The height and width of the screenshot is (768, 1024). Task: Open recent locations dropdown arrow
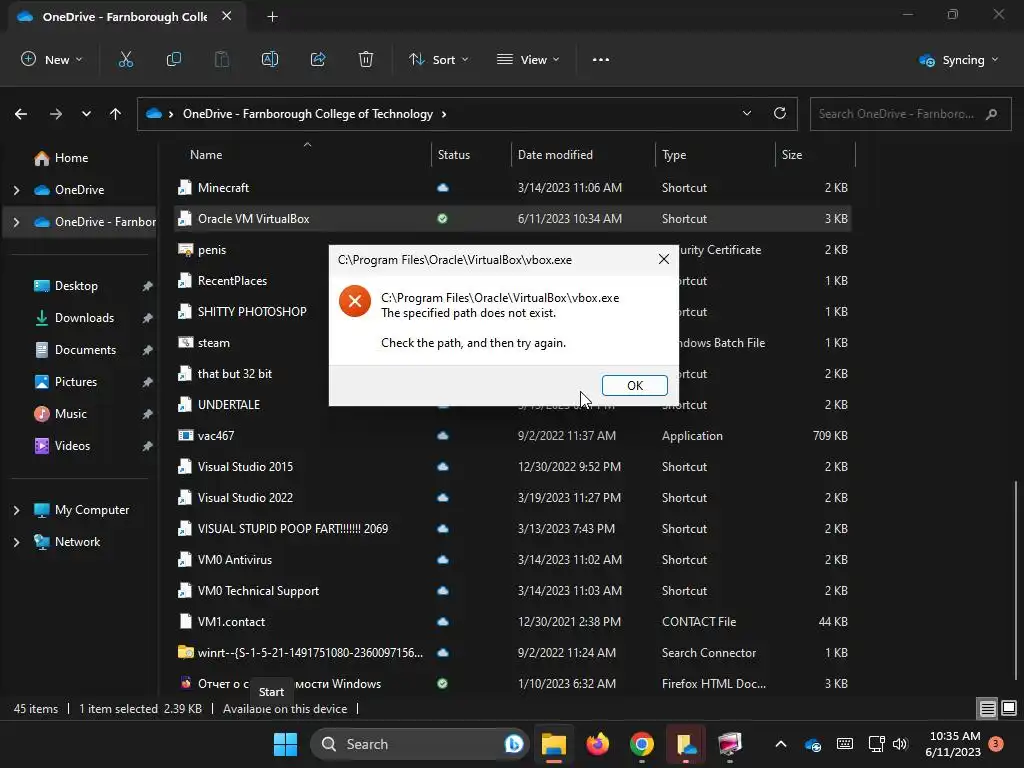click(86, 114)
